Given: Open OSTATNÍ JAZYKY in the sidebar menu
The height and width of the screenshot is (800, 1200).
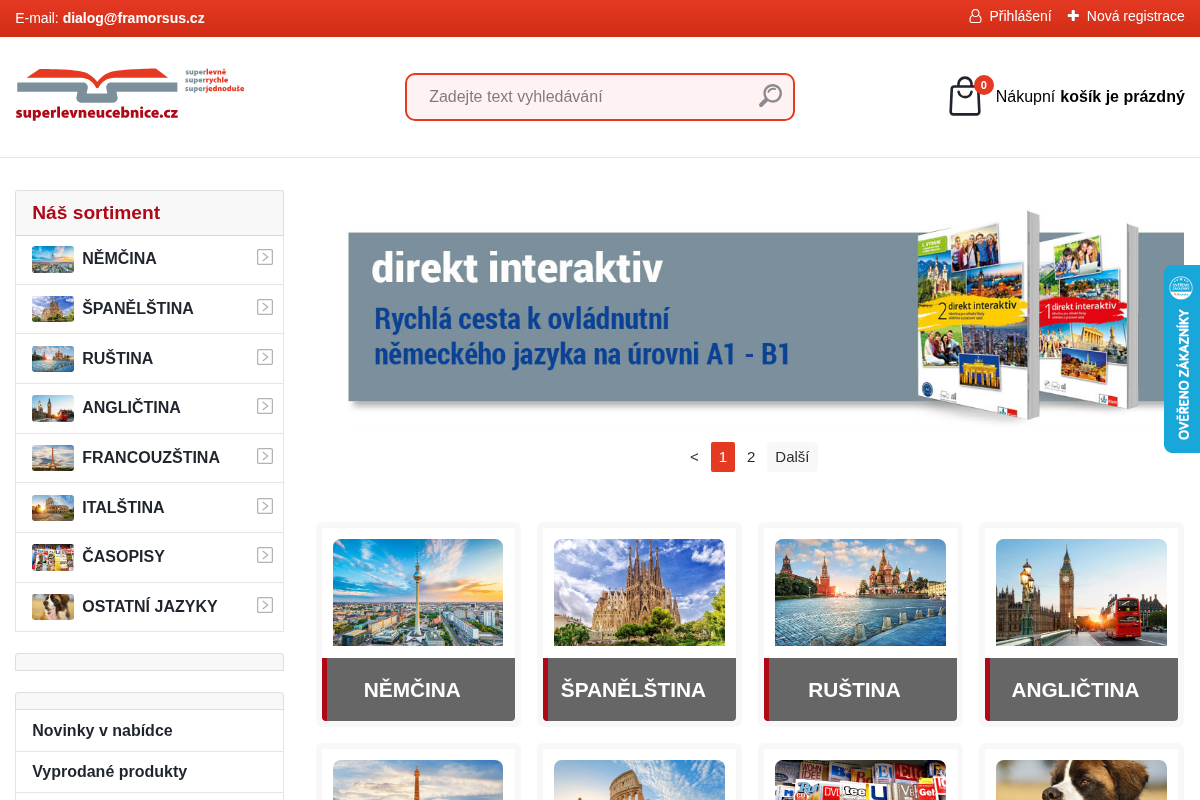Looking at the screenshot, I should tap(149, 607).
